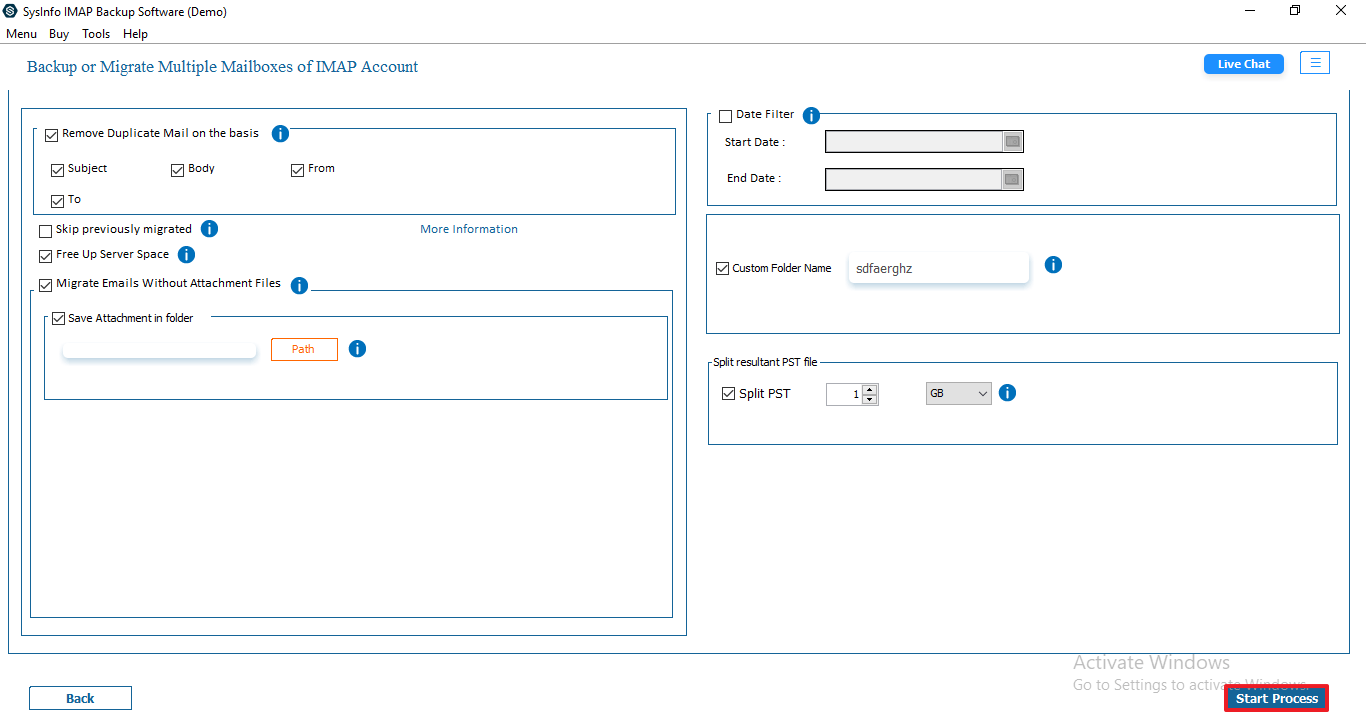Open the Tools menu
Viewport: 1366px width, 728px height.
[x=96, y=34]
